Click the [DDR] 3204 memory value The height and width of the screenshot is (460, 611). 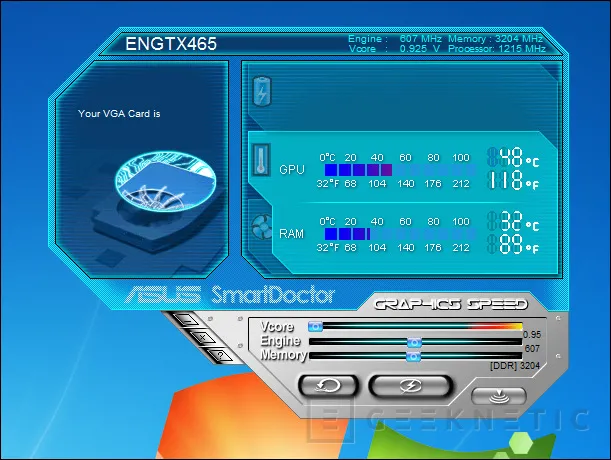point(515,366)
